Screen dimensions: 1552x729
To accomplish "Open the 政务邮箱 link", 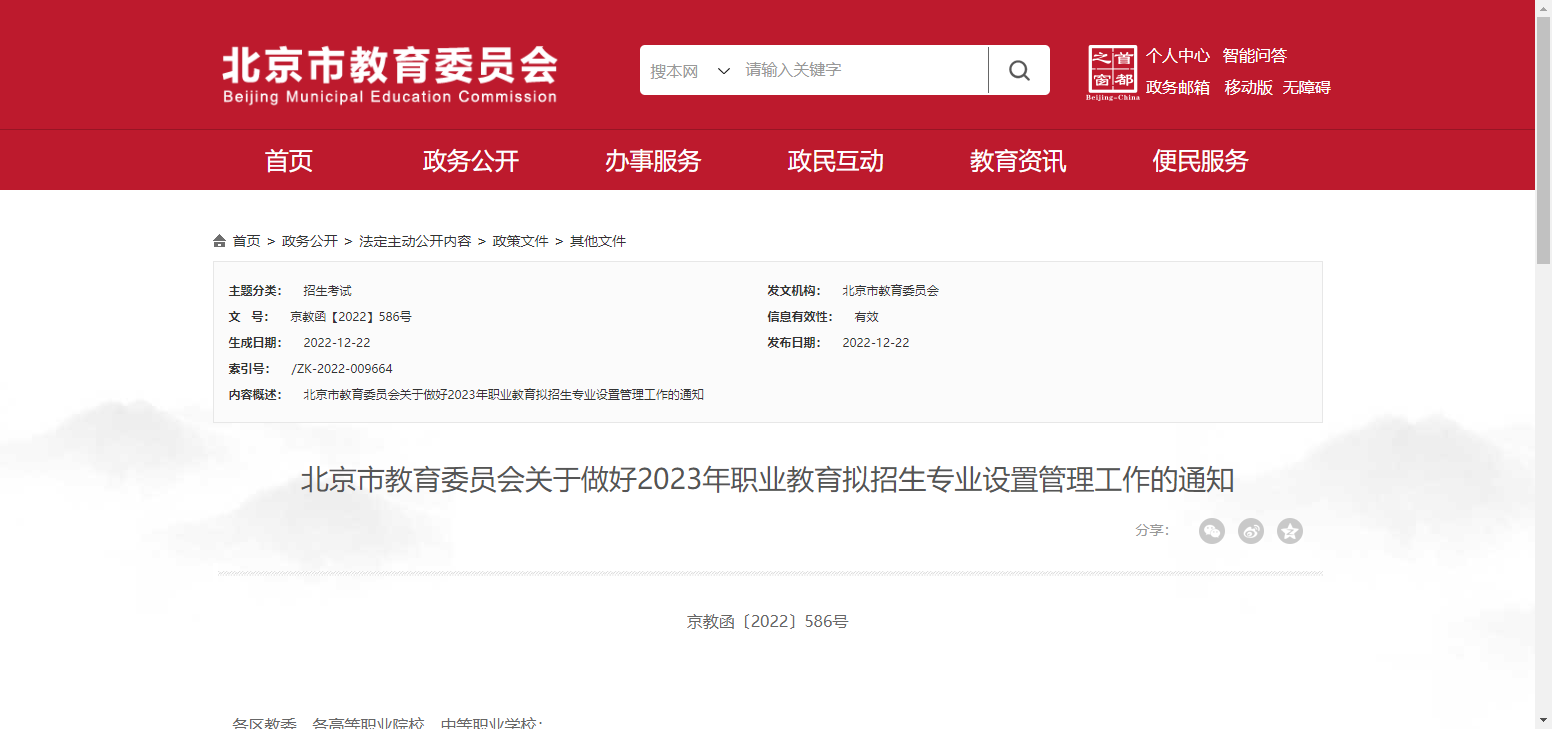I will click(x=1177, y=88).
